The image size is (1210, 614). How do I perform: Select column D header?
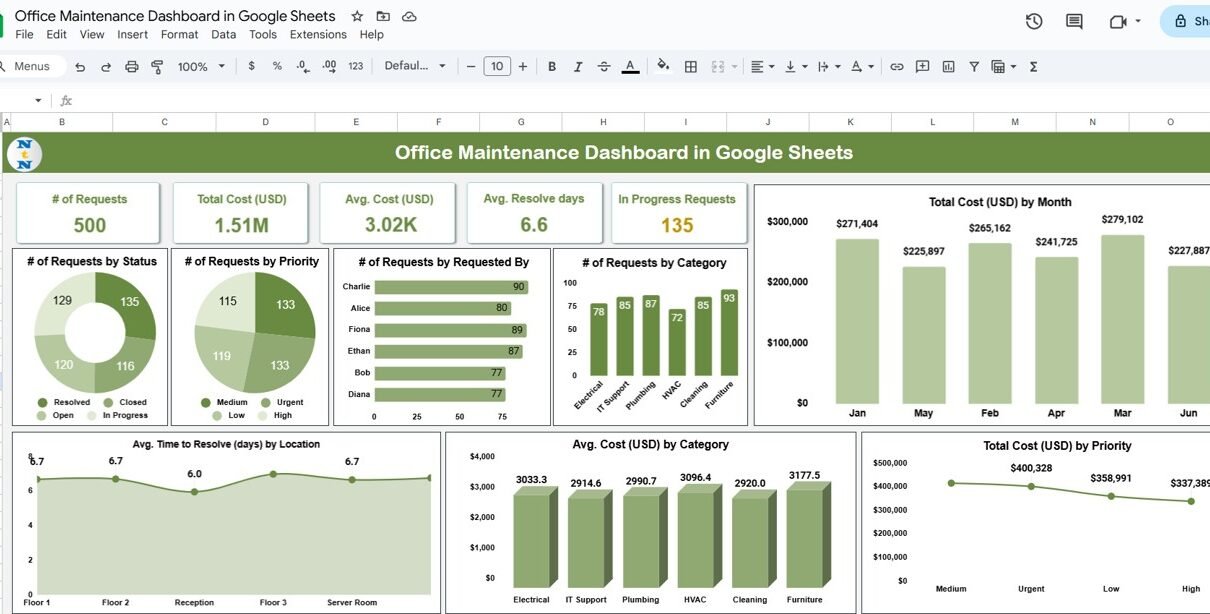coord(266,122)
